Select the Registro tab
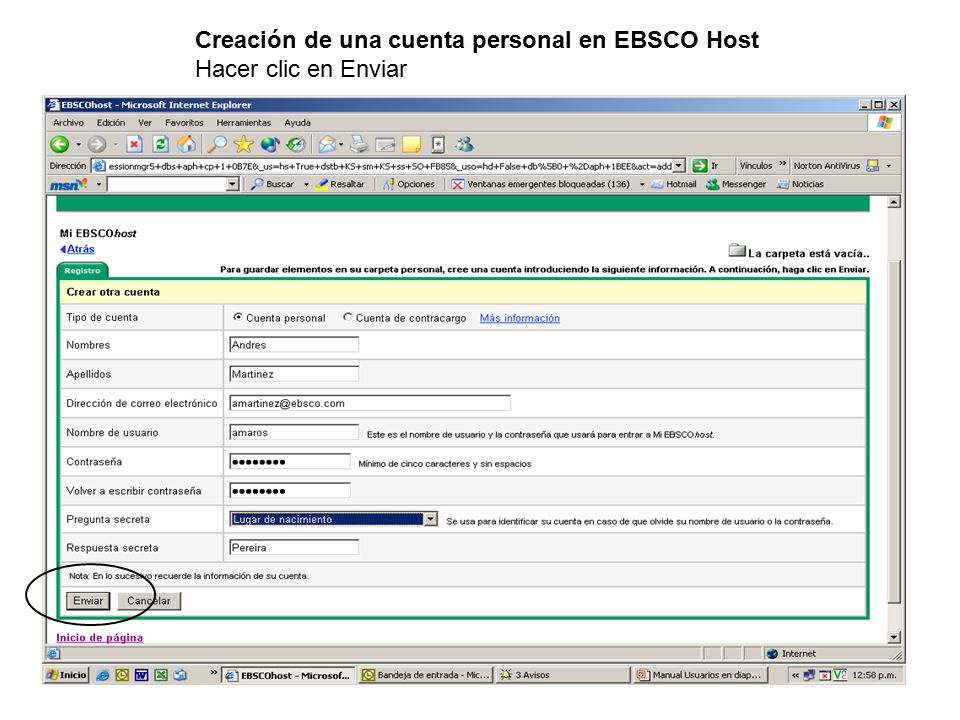Screen dimensions: 960x720 (82, 271)
